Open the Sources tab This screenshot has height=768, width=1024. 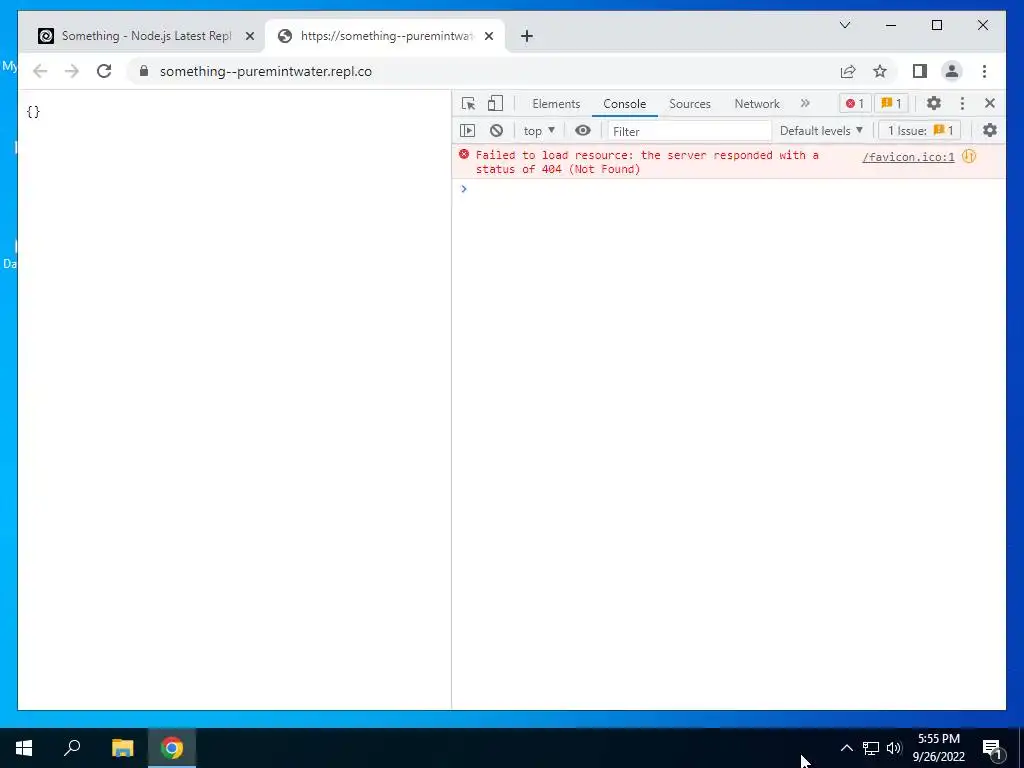(690, 104)
